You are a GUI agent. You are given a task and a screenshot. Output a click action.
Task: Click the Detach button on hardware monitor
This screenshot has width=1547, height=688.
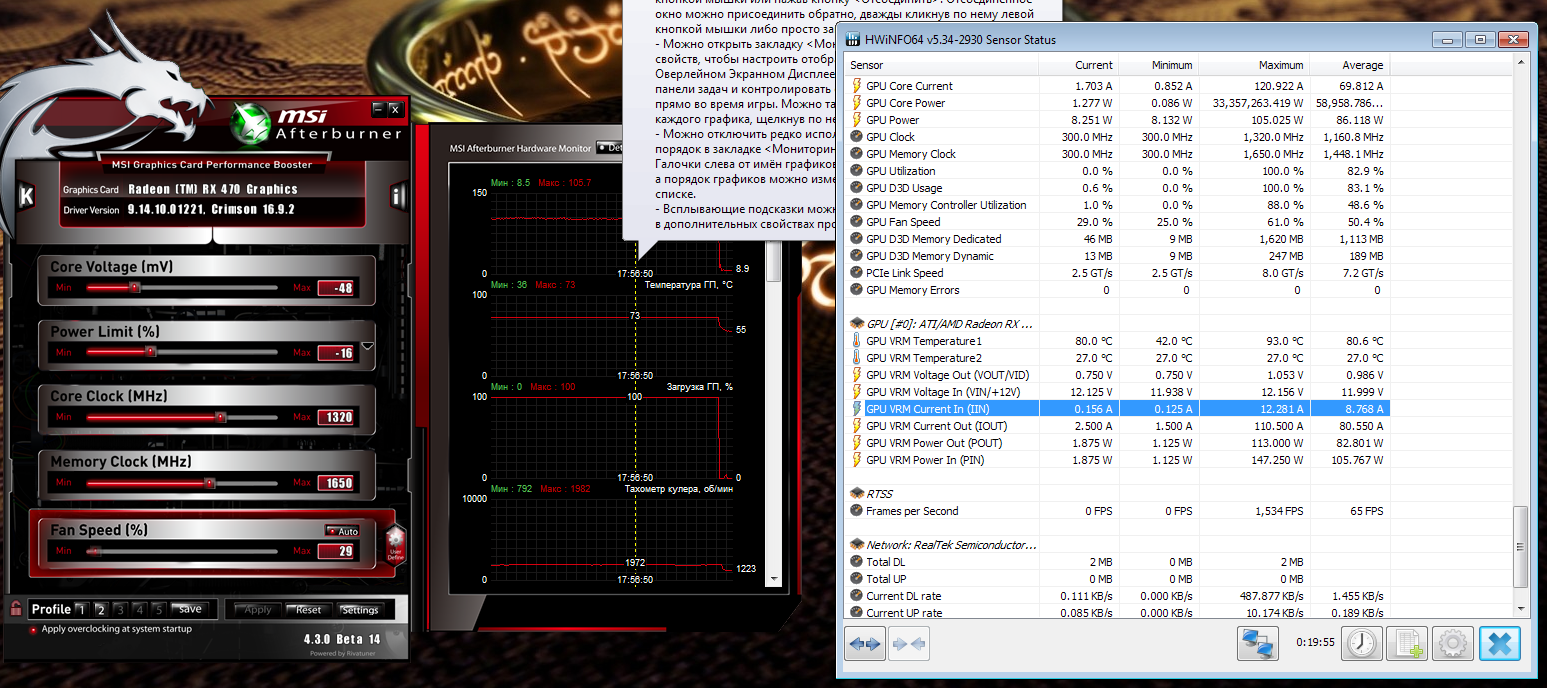click(x=610, y=148)
